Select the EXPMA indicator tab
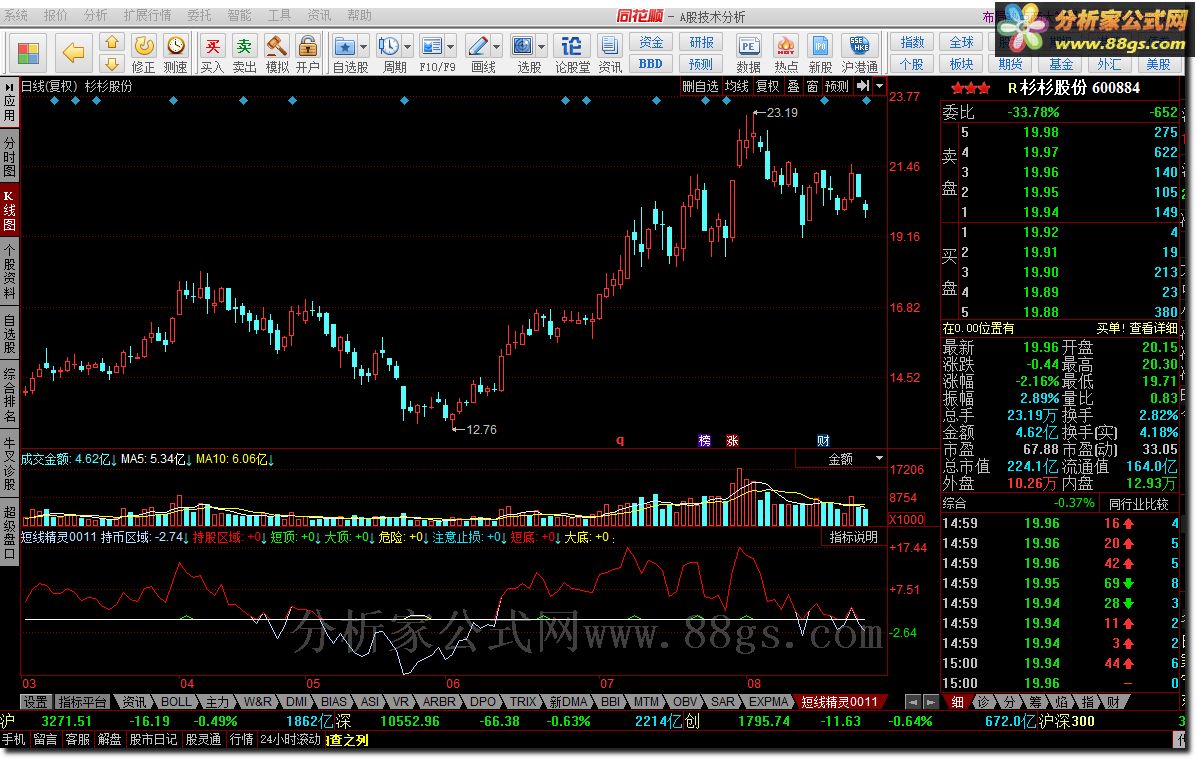 (768, 702)
